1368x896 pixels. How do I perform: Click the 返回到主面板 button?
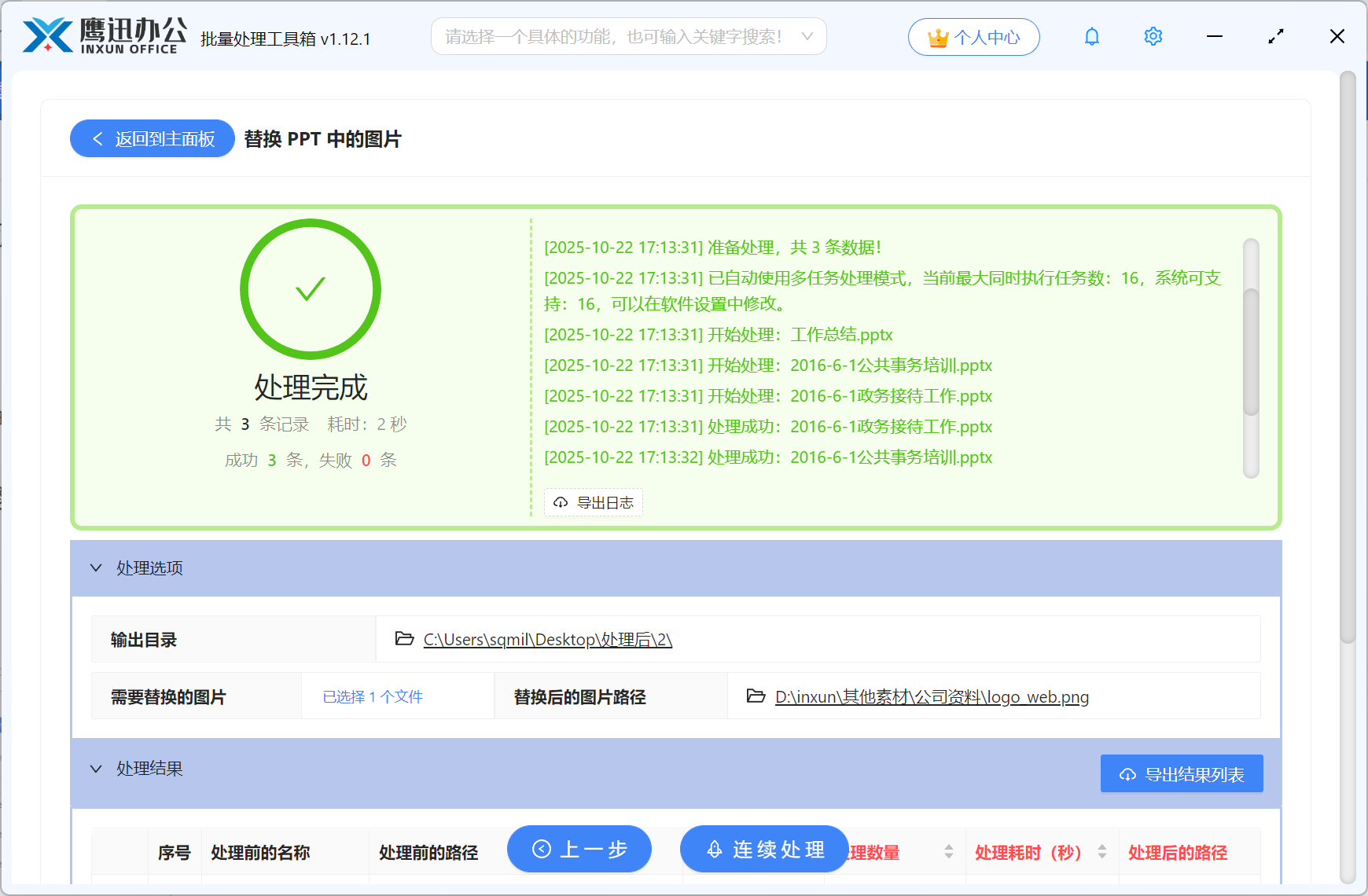(152, 138)
